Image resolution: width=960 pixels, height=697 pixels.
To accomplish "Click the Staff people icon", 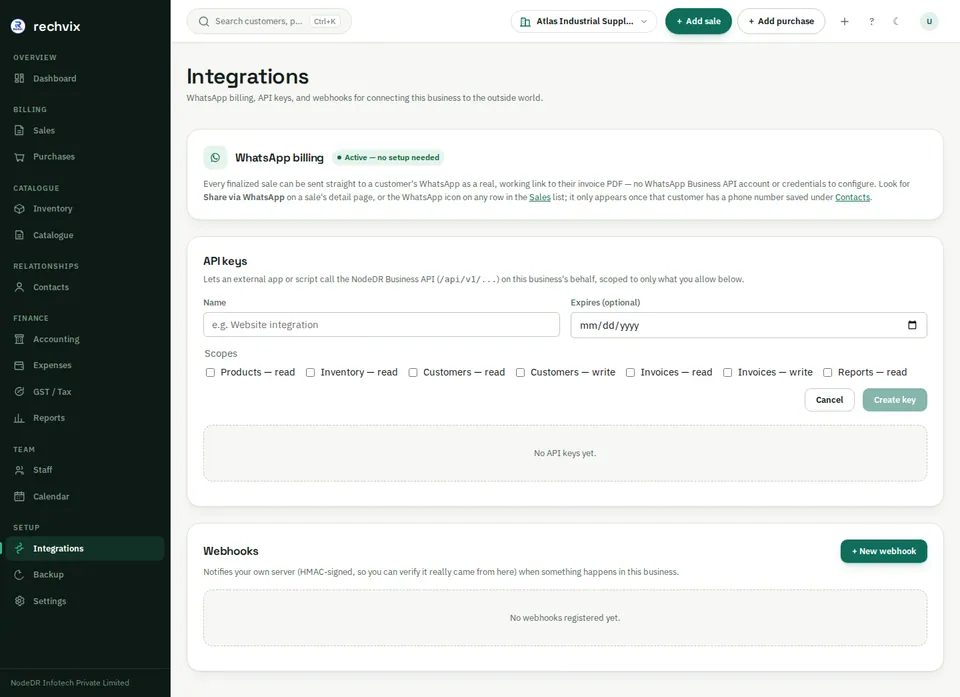I will tap(20, 470).
